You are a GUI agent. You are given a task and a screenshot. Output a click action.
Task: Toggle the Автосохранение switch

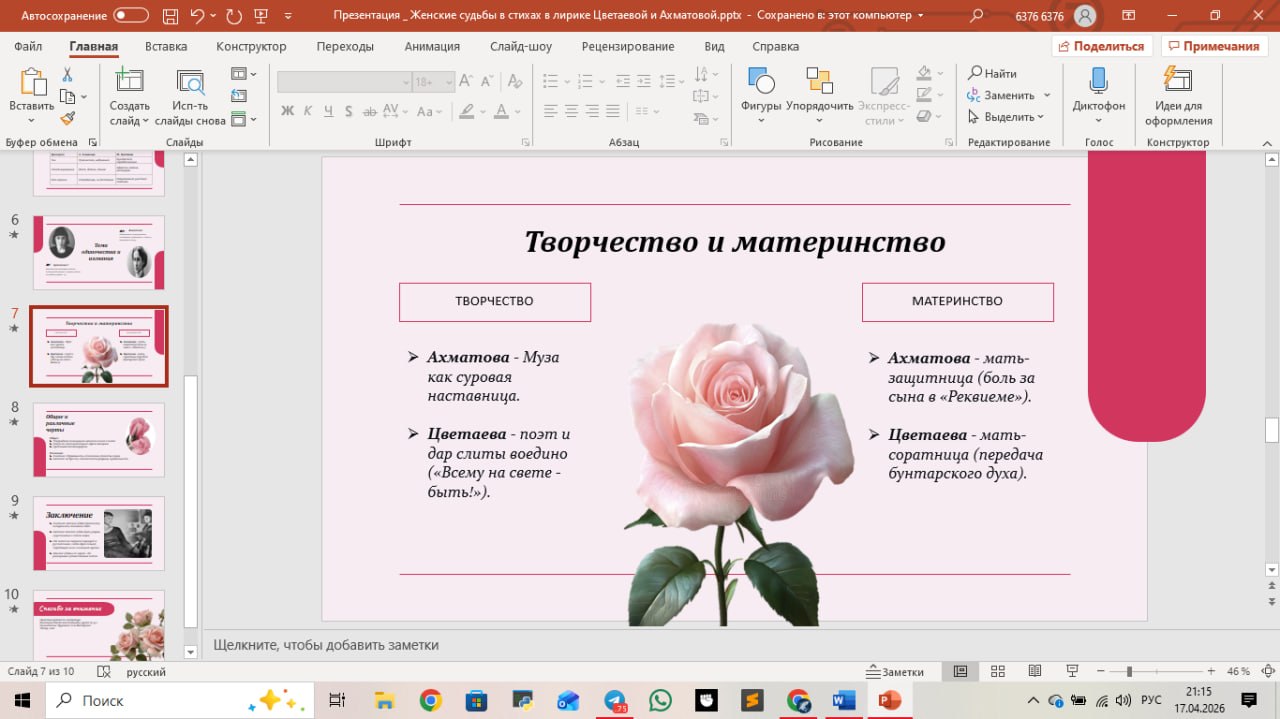131,16
